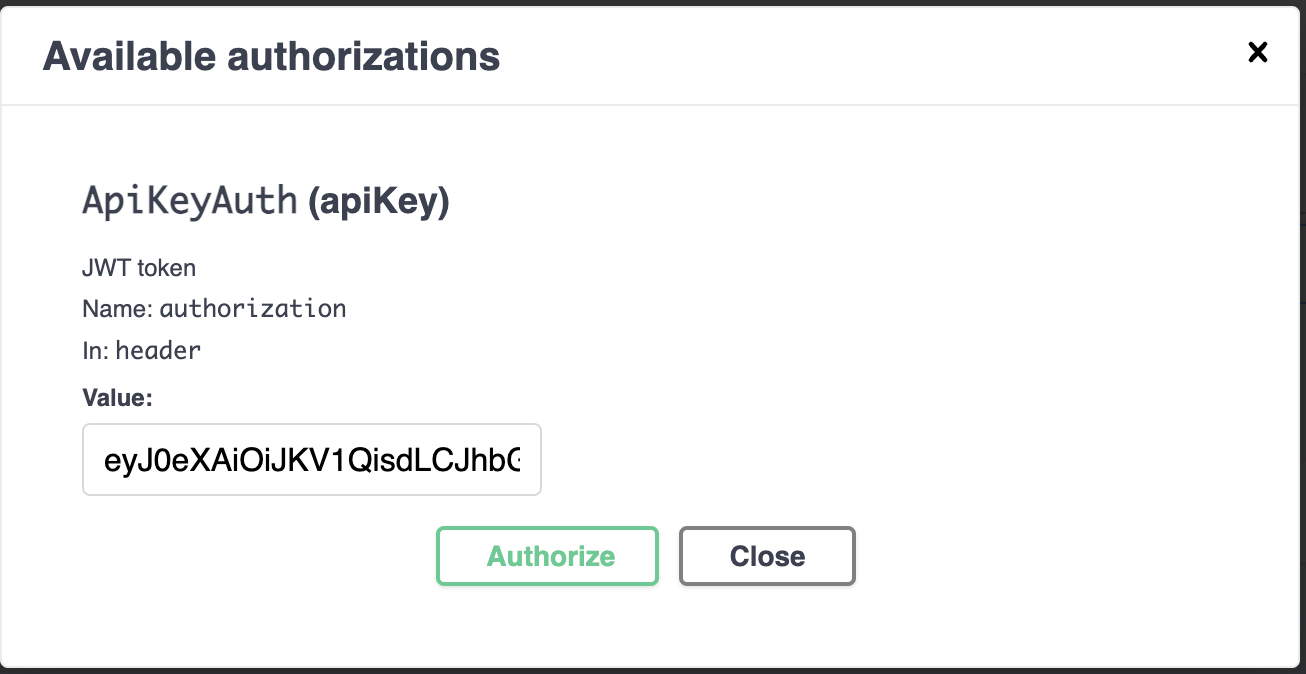Click the "Available authorizations" dialog title

coord(271,56)
